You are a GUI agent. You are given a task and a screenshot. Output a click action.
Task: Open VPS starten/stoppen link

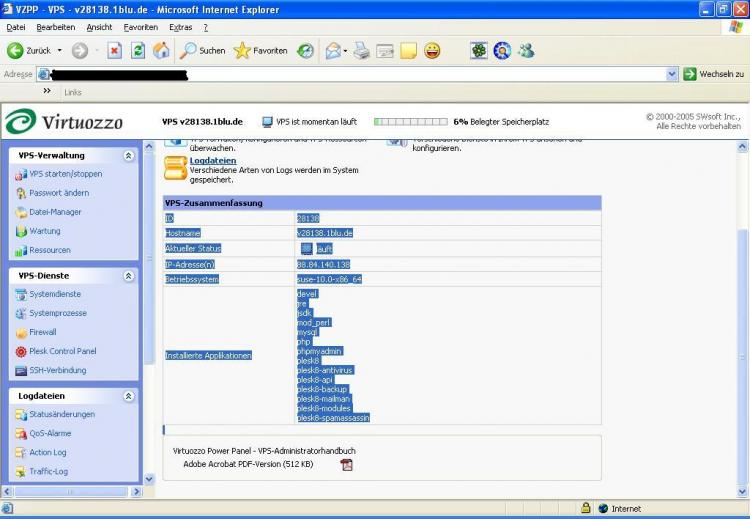click(66, 174)
